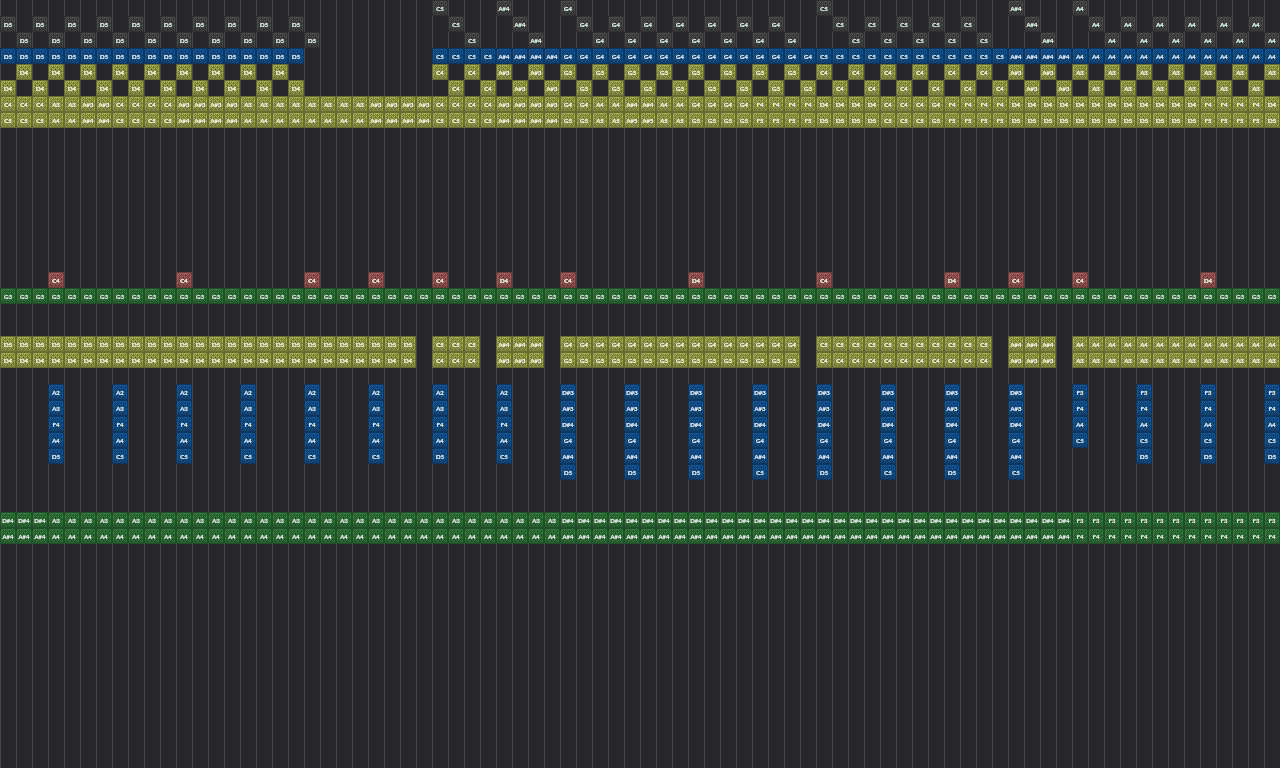Click the third red D4 note from left
The height and width of the screenshot is (768, 1280).
(952, 280)
